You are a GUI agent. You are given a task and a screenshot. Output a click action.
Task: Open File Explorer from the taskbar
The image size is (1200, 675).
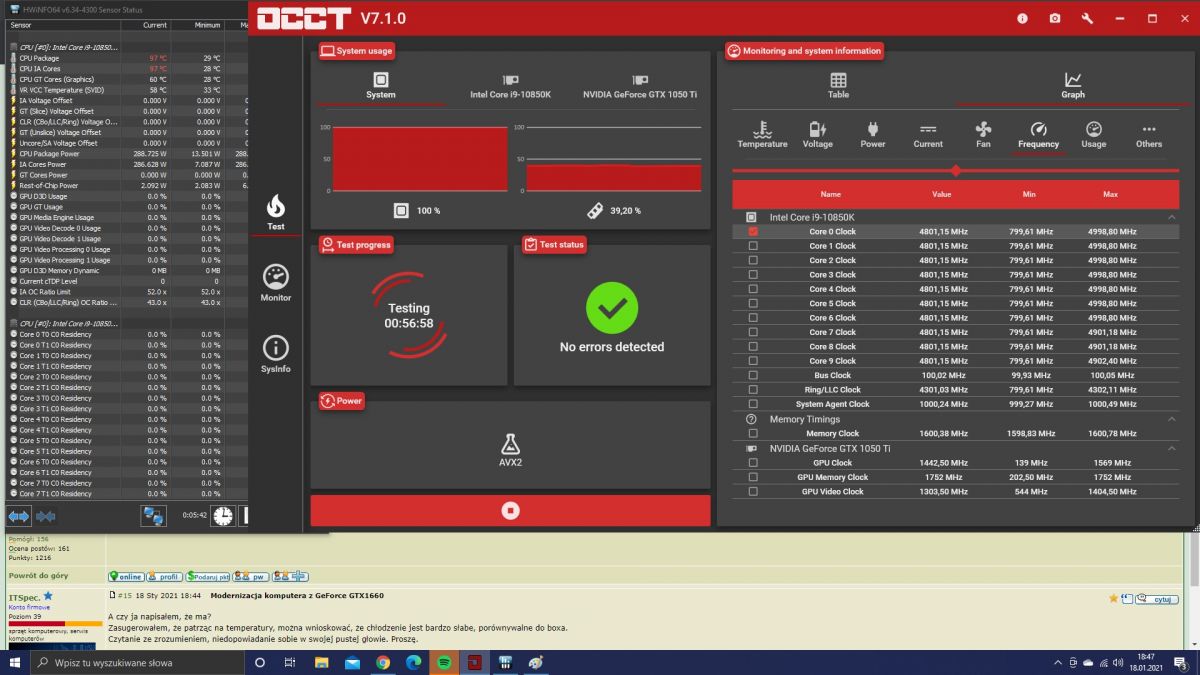tap(321, 662)
